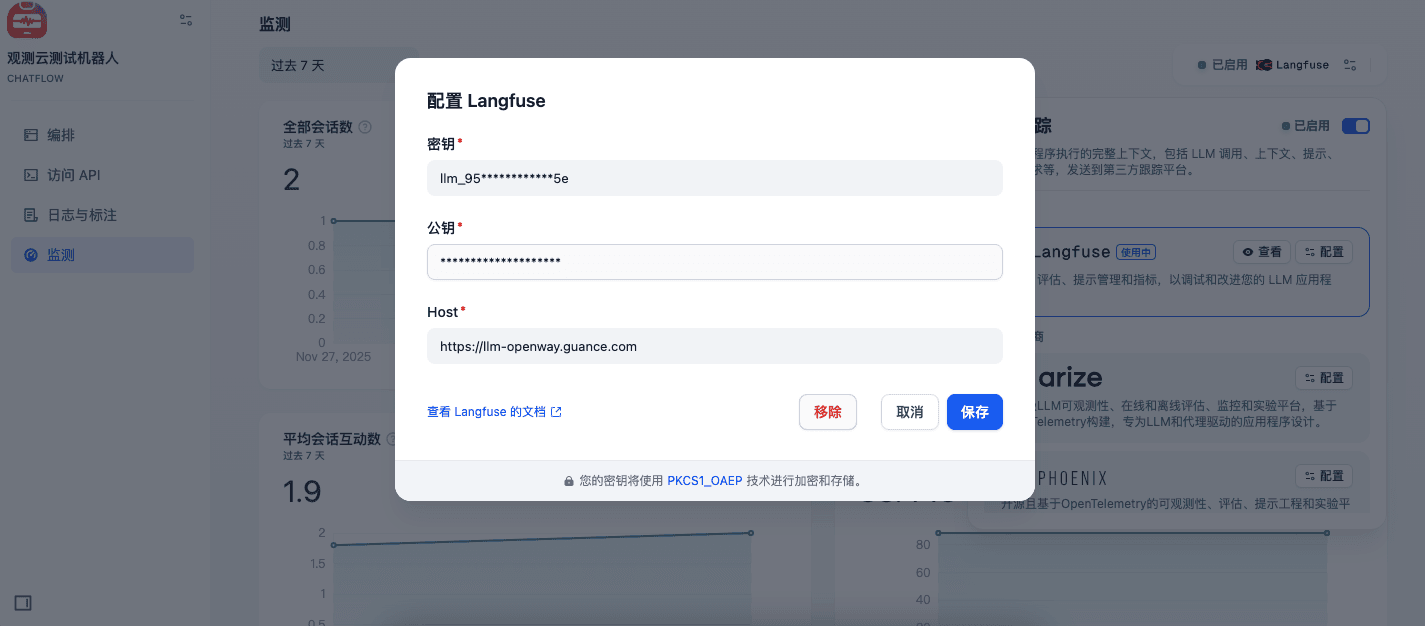This screenshot has height=626, width=1425.
Task: Click the 配置 Langfuse dialog title
Action: coord(486,101)
